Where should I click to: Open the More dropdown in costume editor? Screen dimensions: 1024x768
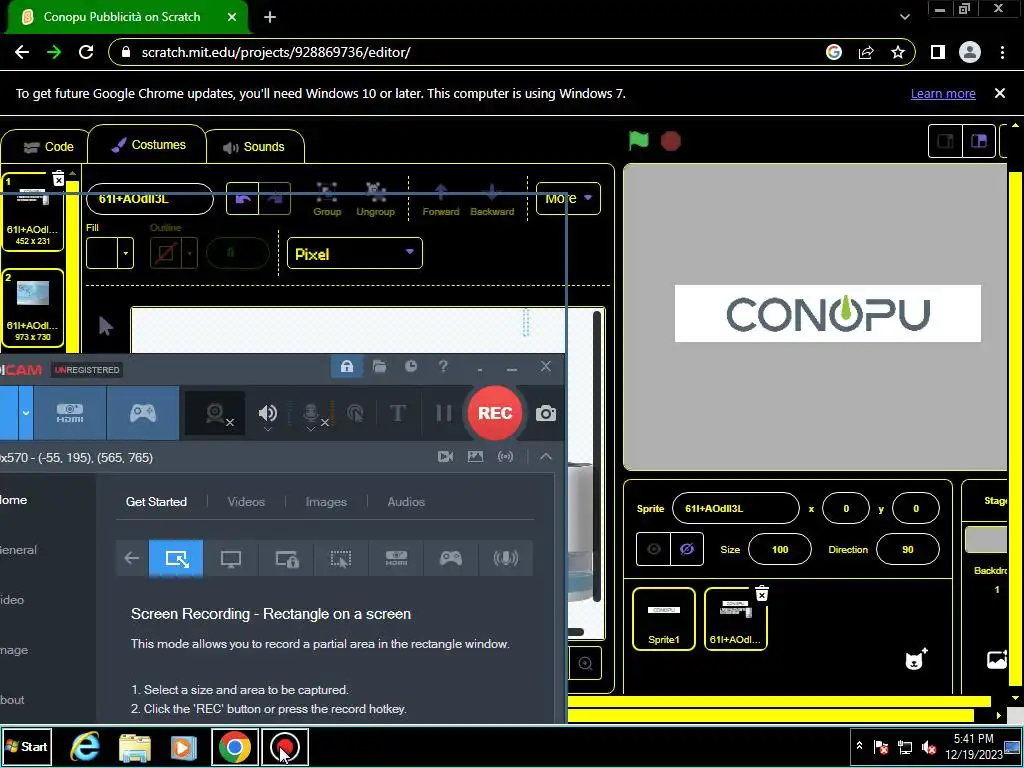tap(568, 198)
